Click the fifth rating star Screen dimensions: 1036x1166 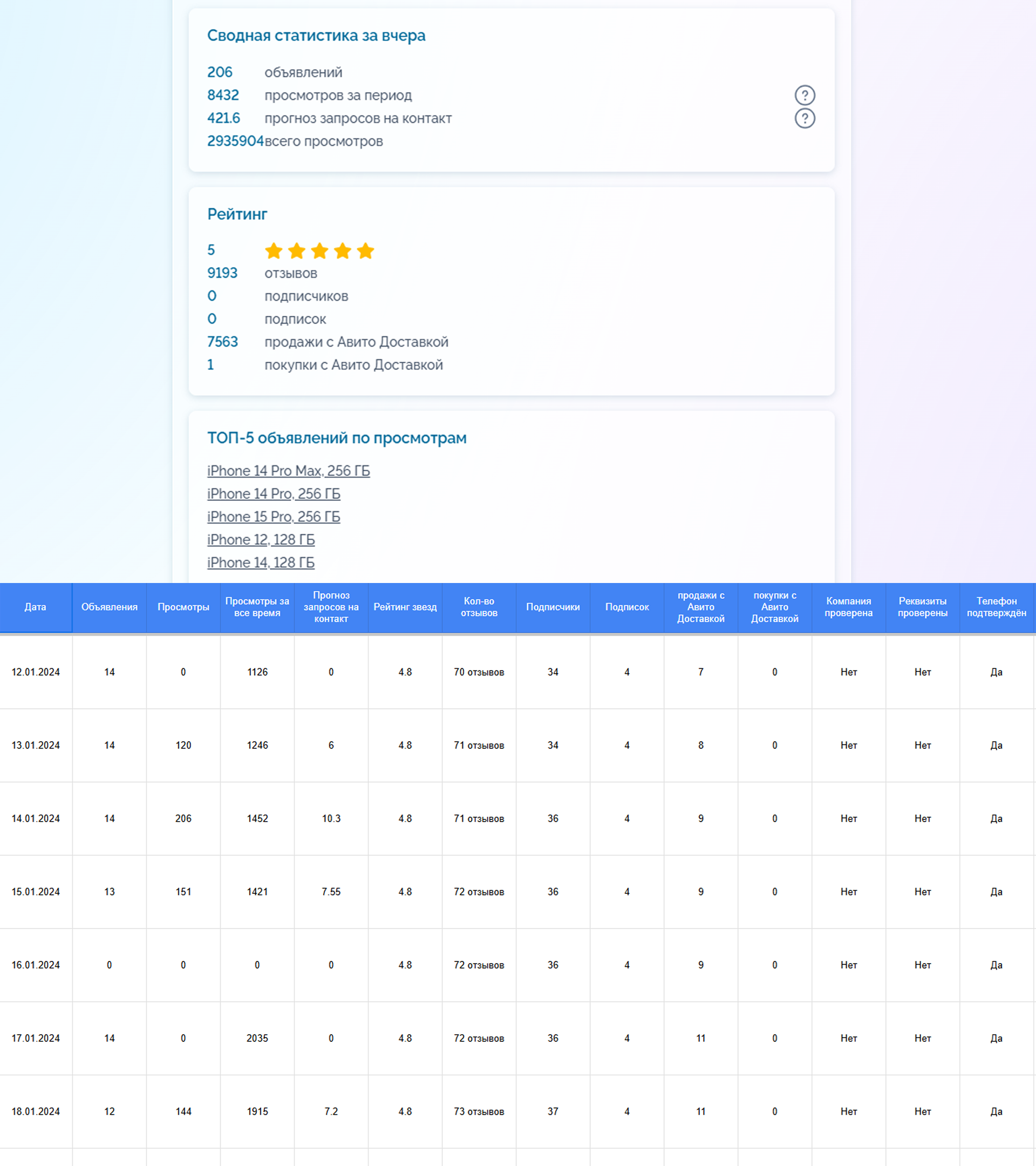point(365,251)
